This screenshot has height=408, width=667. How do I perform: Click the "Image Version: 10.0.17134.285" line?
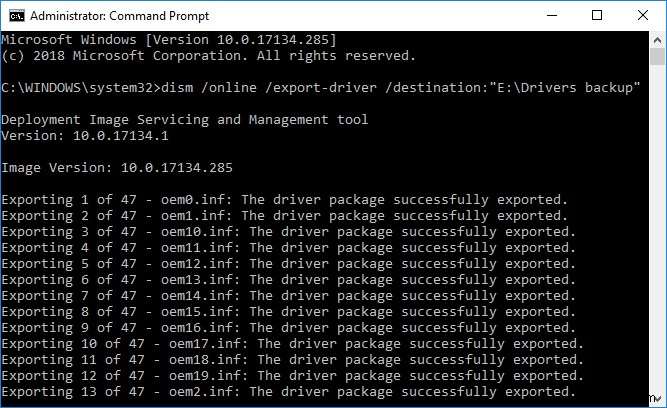[118, 167]
